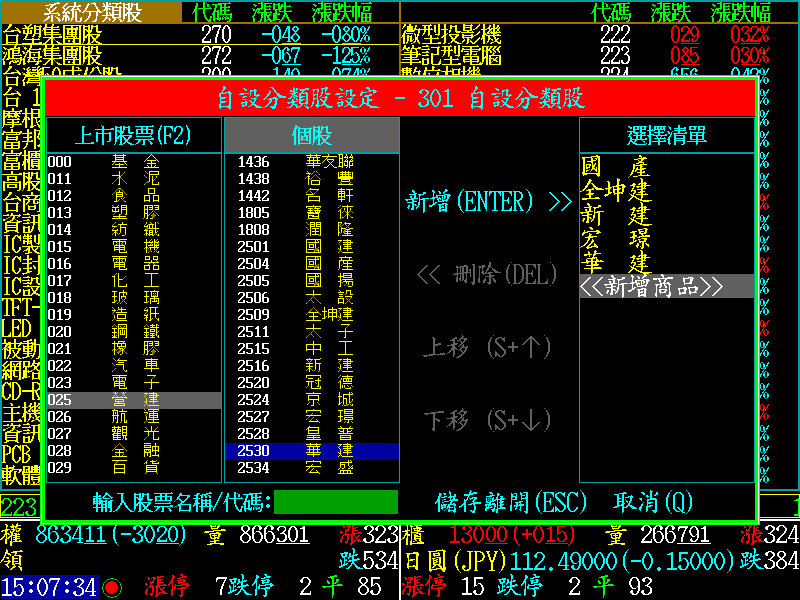This screenshot has width=800, height=600.
Task: Choose the highlighted category 025 營建
Action: click(134, 400)
